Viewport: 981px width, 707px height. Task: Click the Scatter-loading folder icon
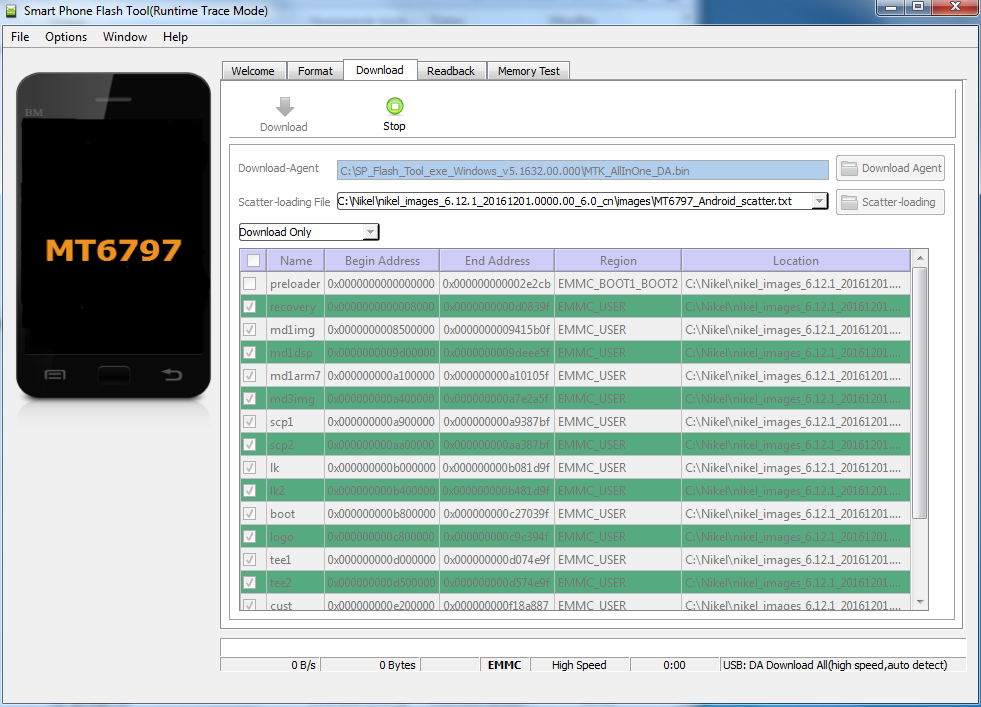point(849,202)
